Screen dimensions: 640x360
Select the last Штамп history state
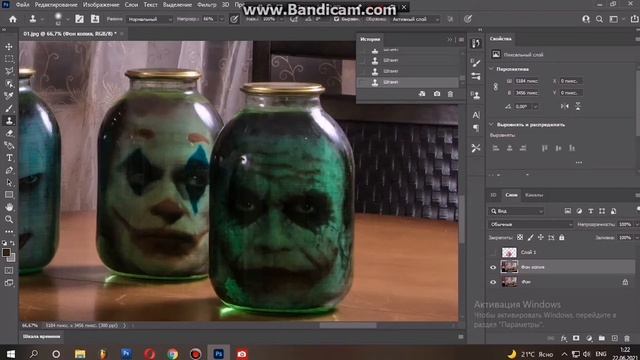click(x=408, y=82)
